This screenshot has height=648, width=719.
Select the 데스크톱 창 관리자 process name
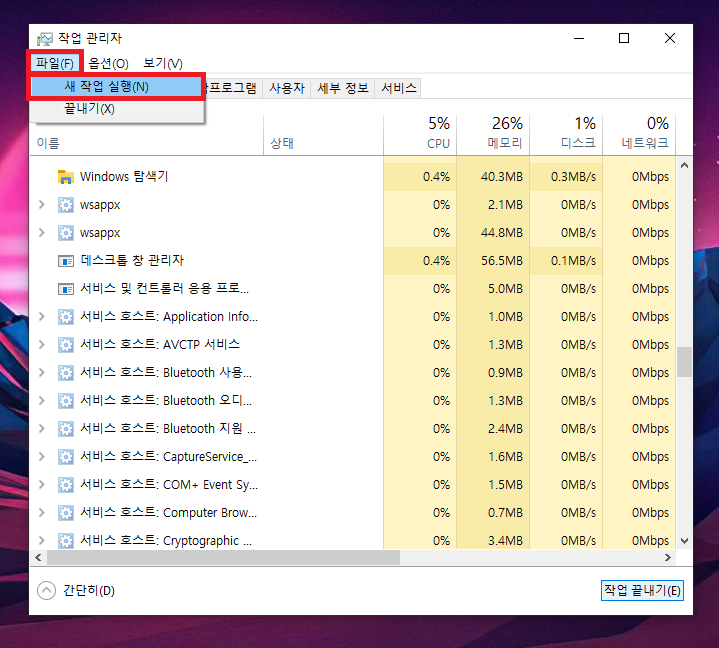point(132,260)
